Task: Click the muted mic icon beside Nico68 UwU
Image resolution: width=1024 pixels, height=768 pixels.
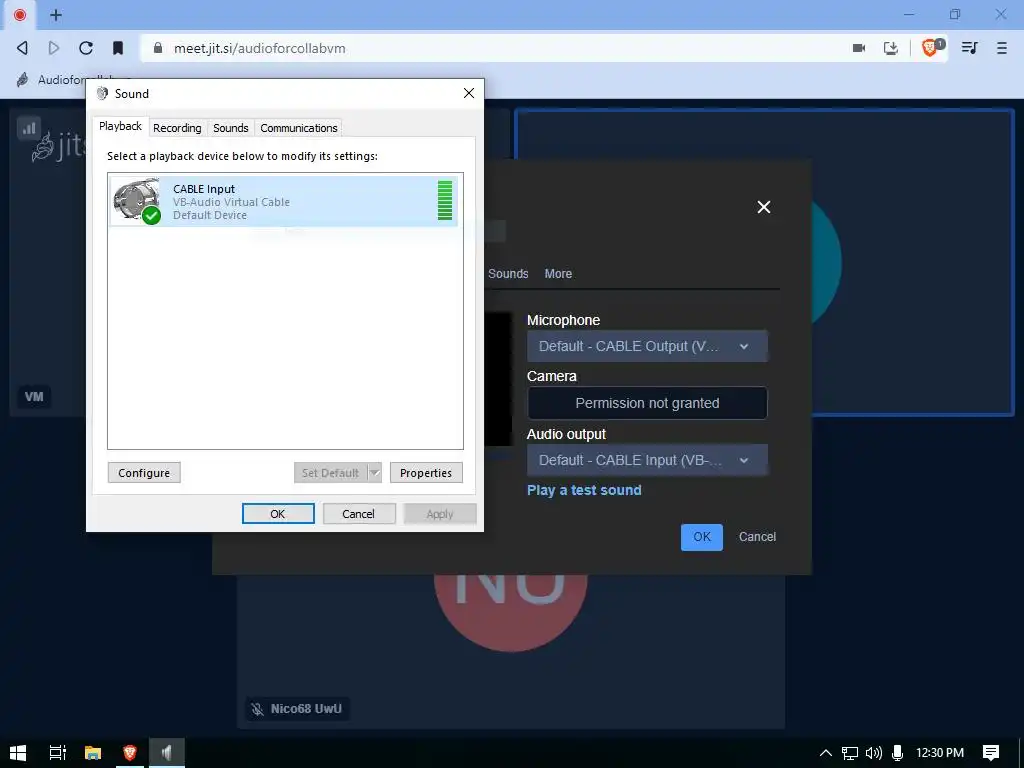Action: pyautogui.click(x=258, y=709)
